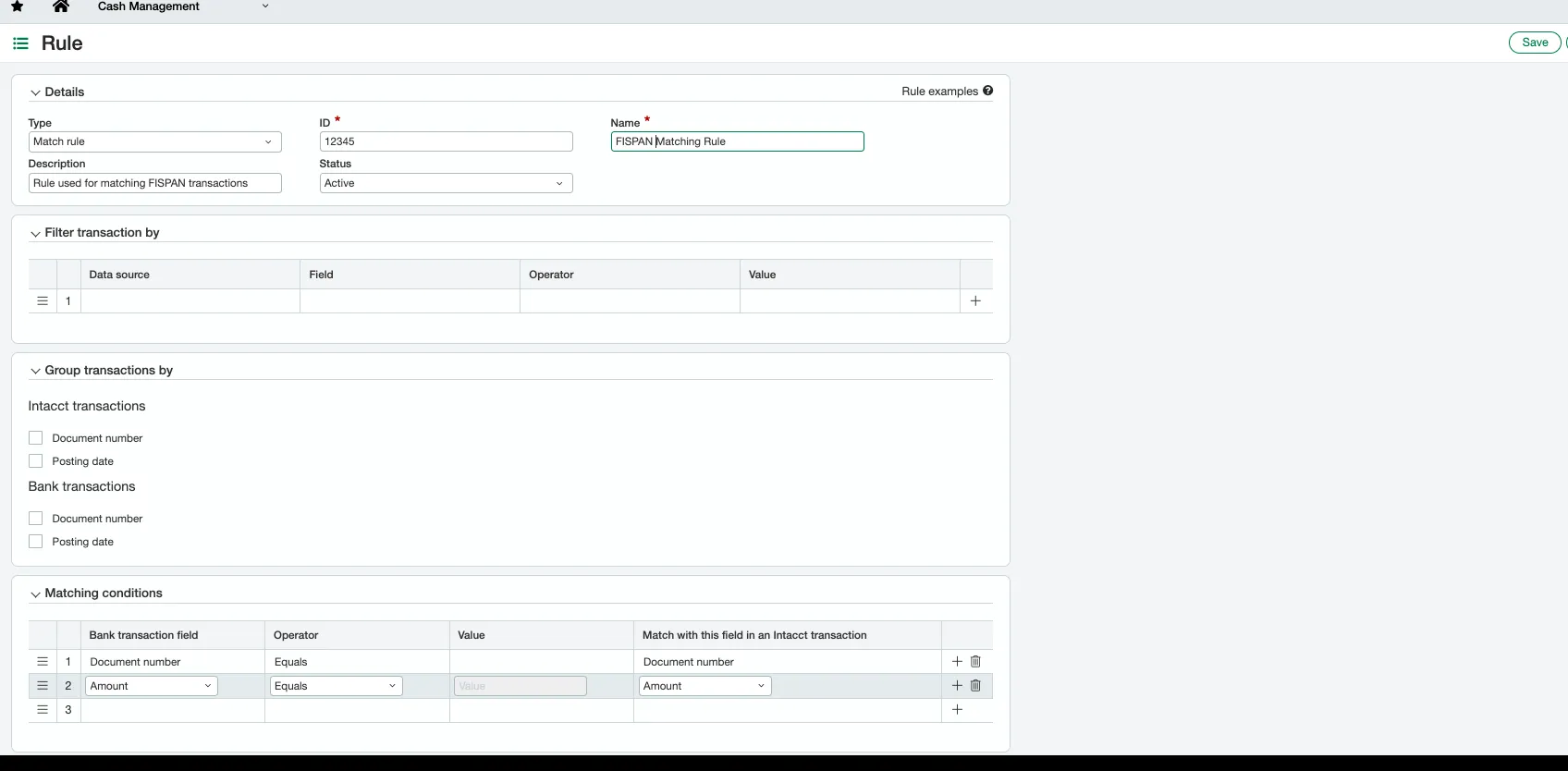
Task: Click the Value cell in filter row 1
Action: pyautogui.click(x=850, y=300)
